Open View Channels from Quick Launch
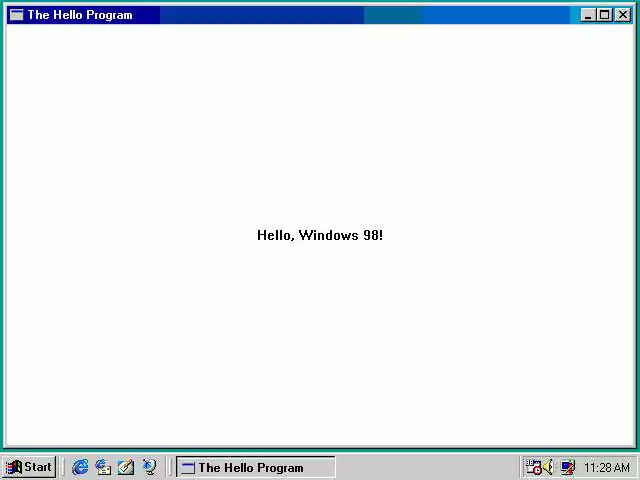Image resolution: width=640 pixels, height=480 pixels. pyautogui.click(x=149, y=467)
